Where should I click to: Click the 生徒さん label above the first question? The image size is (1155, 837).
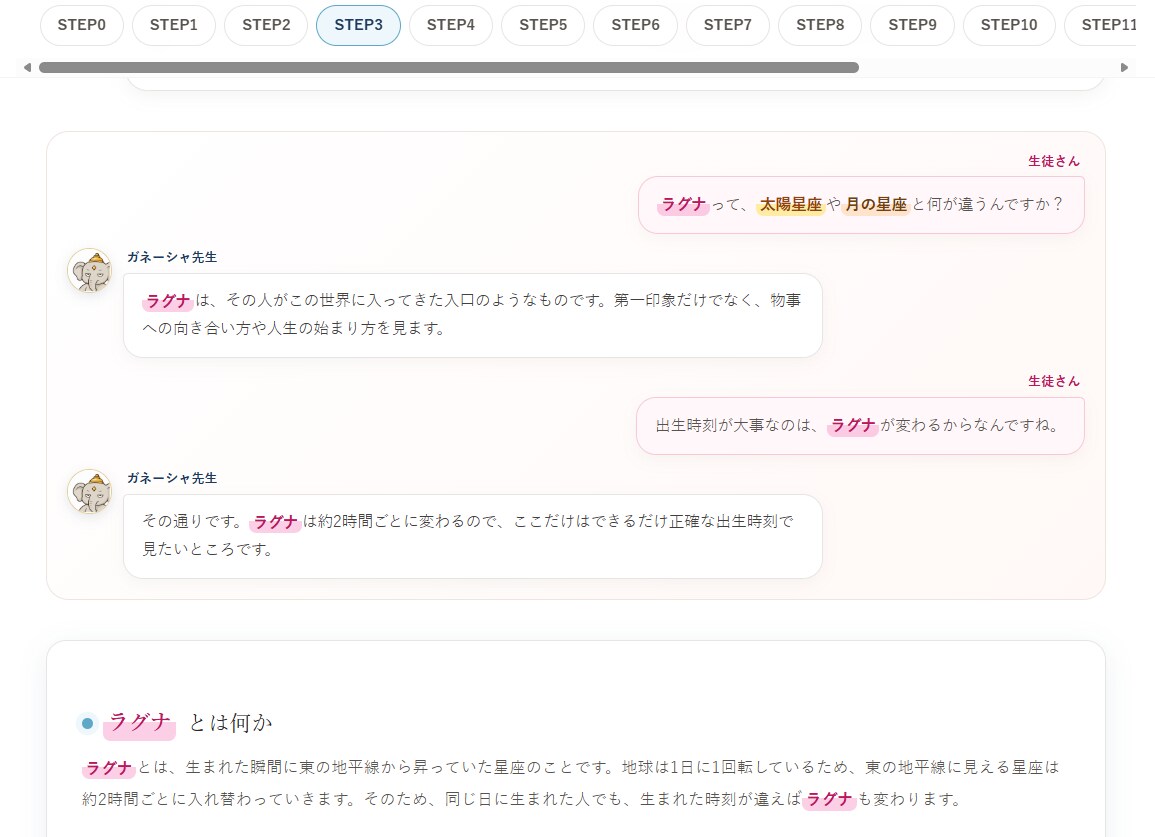(x=1054, y=161)
